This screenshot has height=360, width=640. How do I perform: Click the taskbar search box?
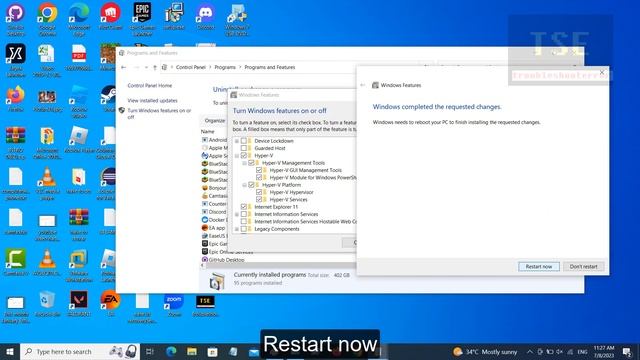click(x=80, y=351)
